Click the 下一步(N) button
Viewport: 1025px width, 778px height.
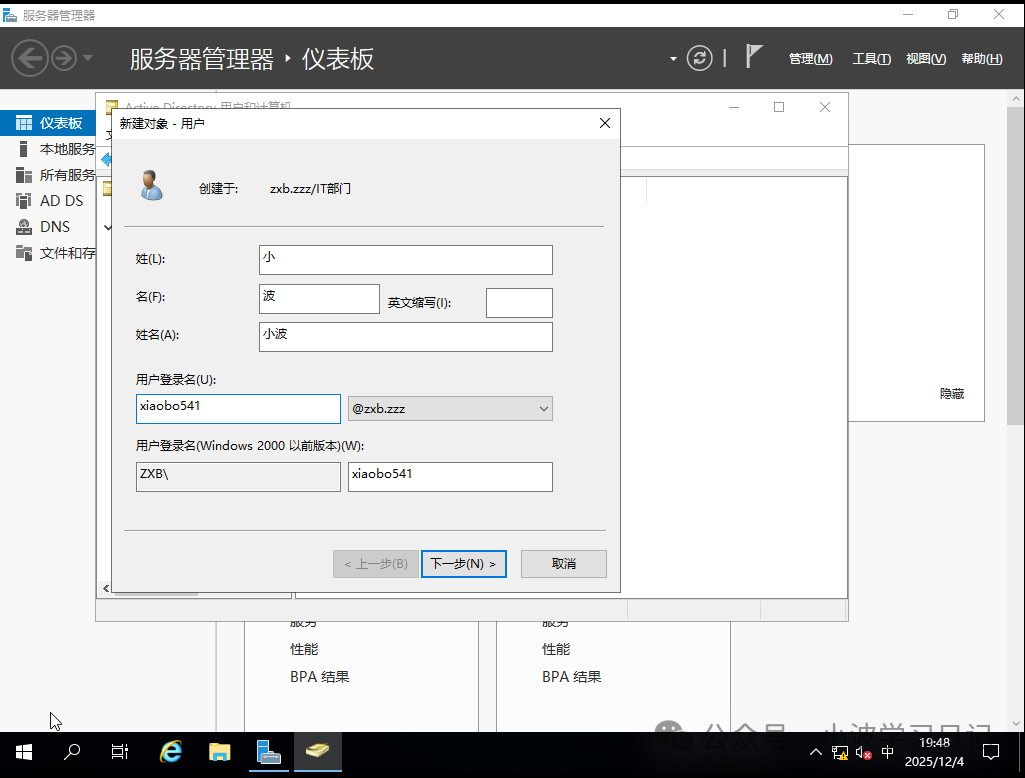point(463,563)
